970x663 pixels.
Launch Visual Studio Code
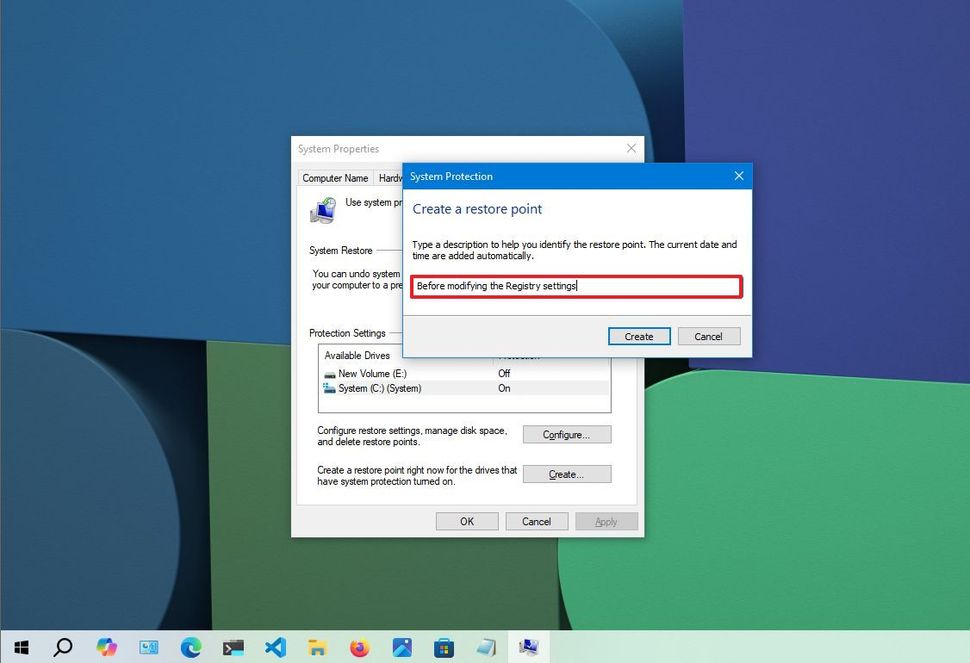pyautogui.click(x=274, y=647)
